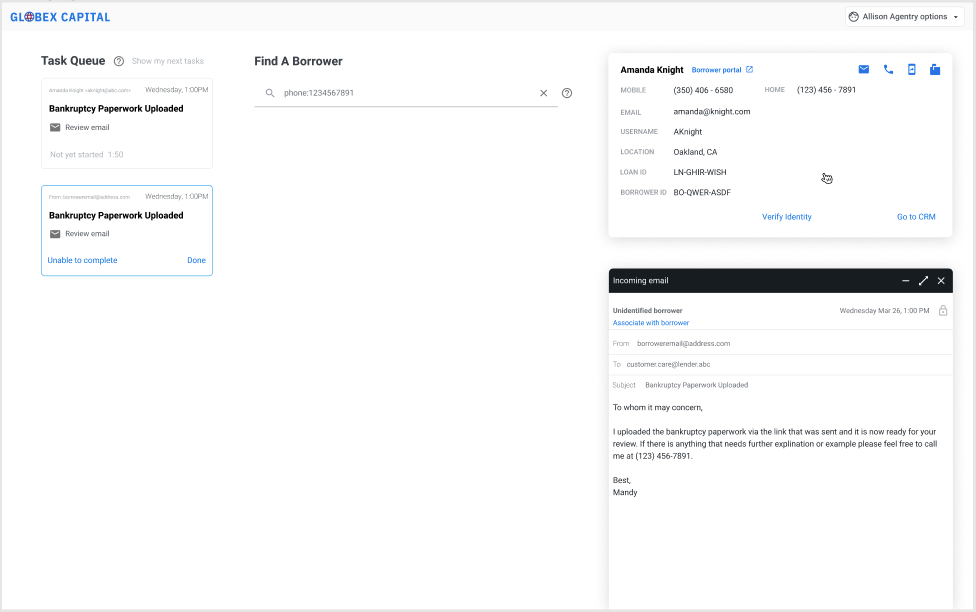Click Unable to complete on the selected task
The width and height of the screenshot is (976, 612).
(82, 260)
